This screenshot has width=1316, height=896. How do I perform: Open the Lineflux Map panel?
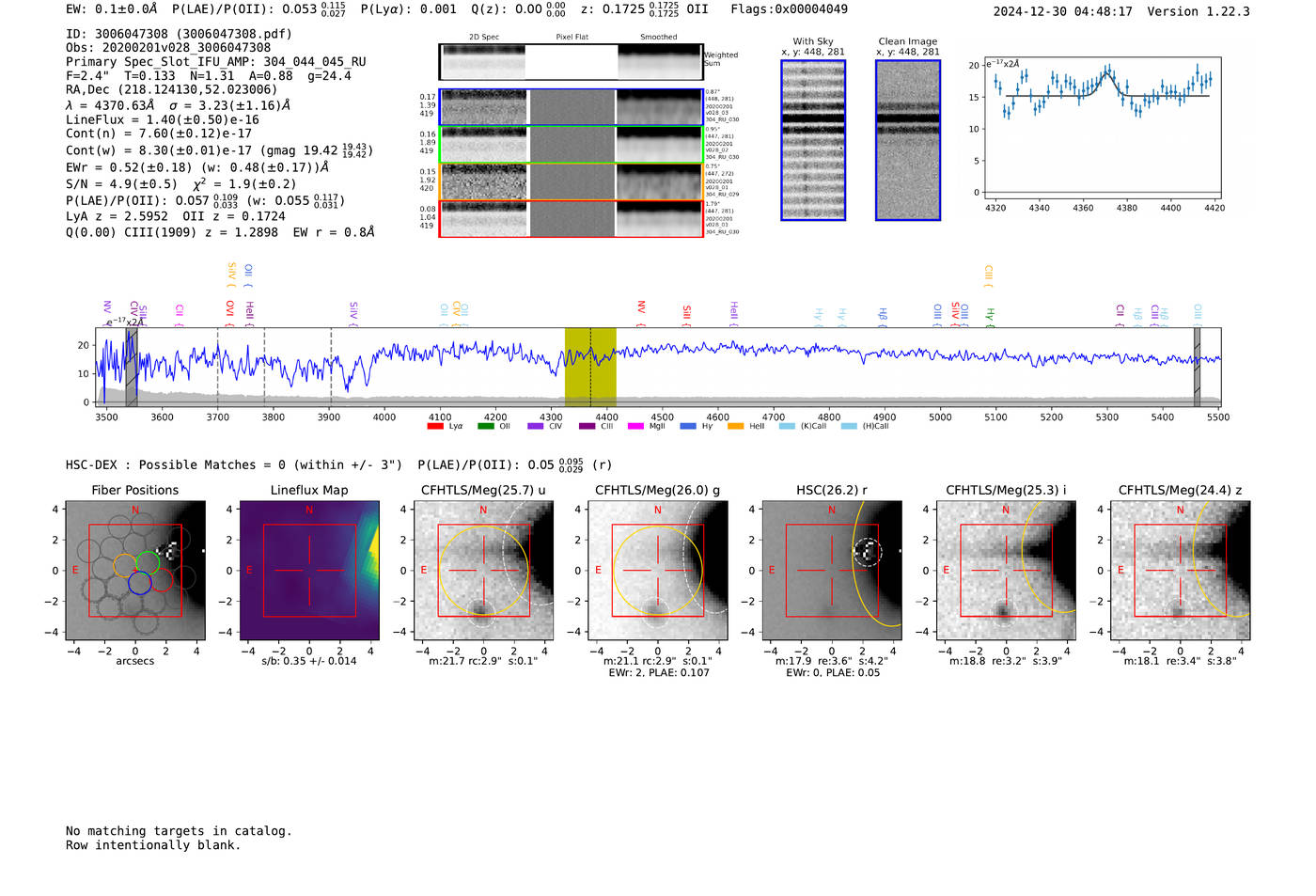click(309, 570)
